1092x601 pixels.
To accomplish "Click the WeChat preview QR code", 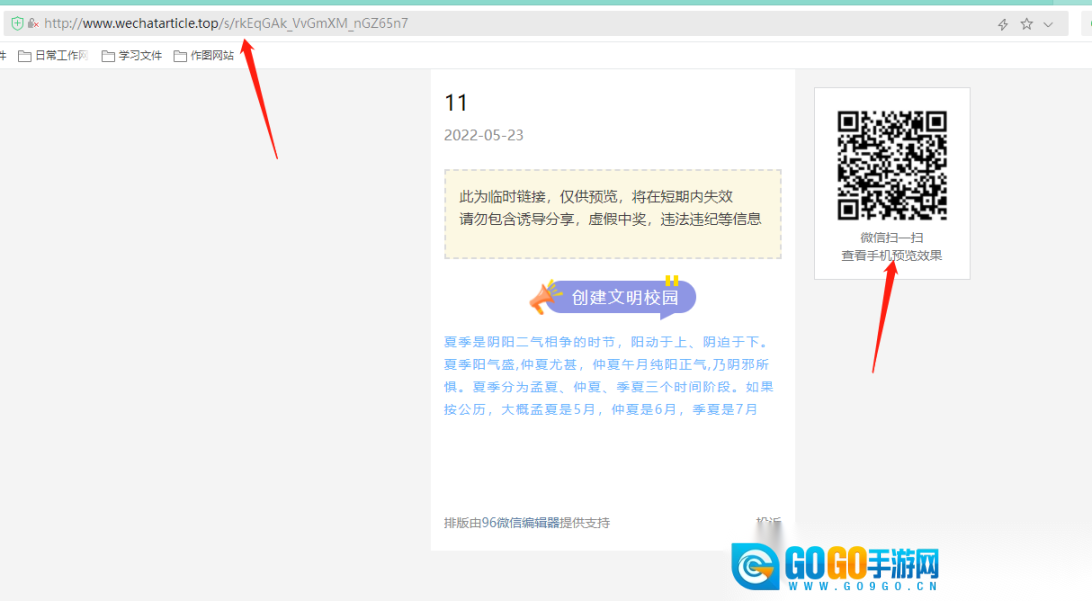I will 891,165.
